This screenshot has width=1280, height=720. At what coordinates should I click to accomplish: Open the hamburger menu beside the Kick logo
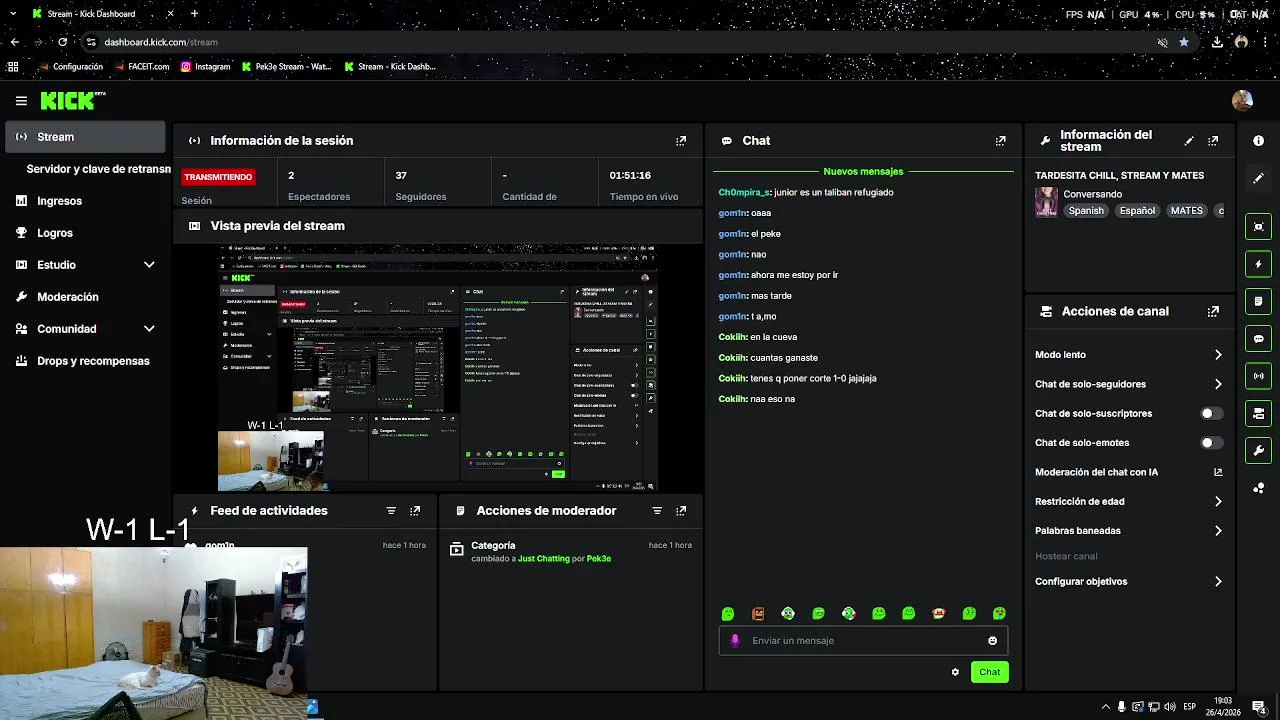point(21,100)
